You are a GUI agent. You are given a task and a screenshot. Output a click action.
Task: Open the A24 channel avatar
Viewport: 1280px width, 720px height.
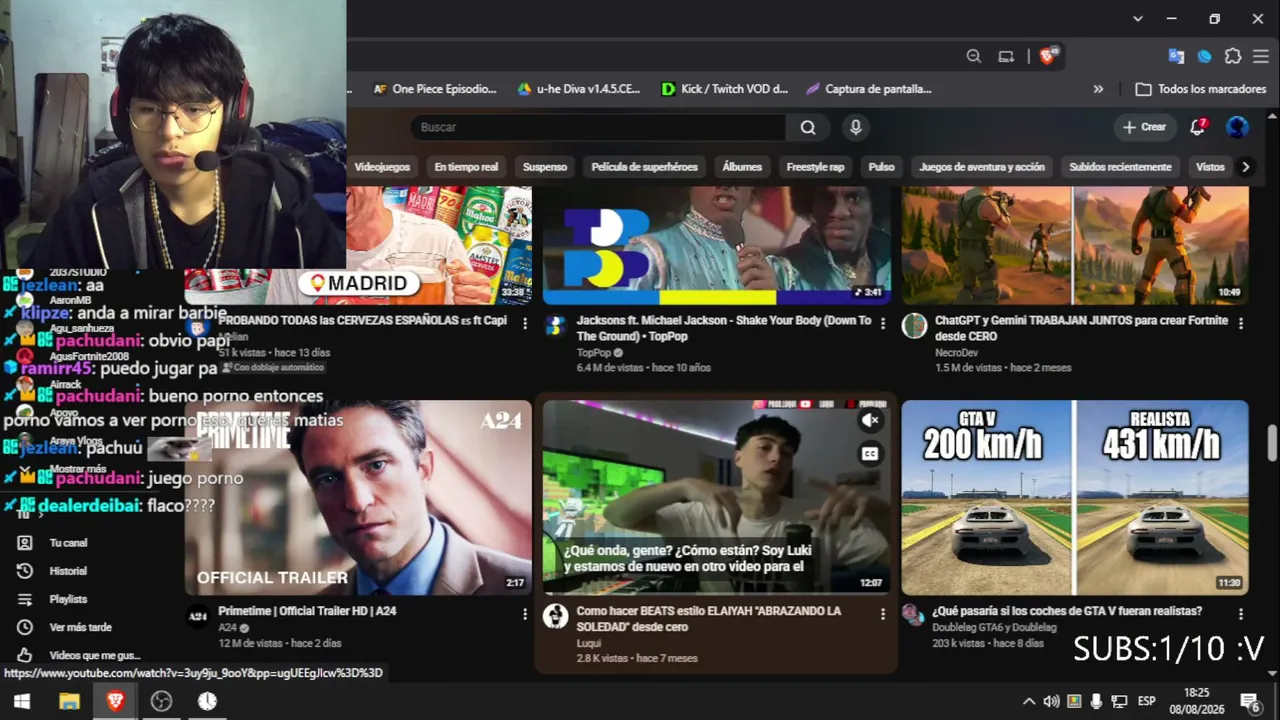[x=197, y=616]
